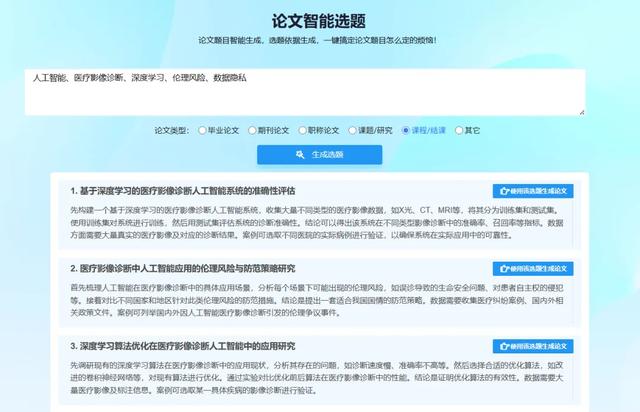The width and height of the screenshot is (640, 412).
Task: Click the 论文智能选题 page heading
Action: click(319, 21)
